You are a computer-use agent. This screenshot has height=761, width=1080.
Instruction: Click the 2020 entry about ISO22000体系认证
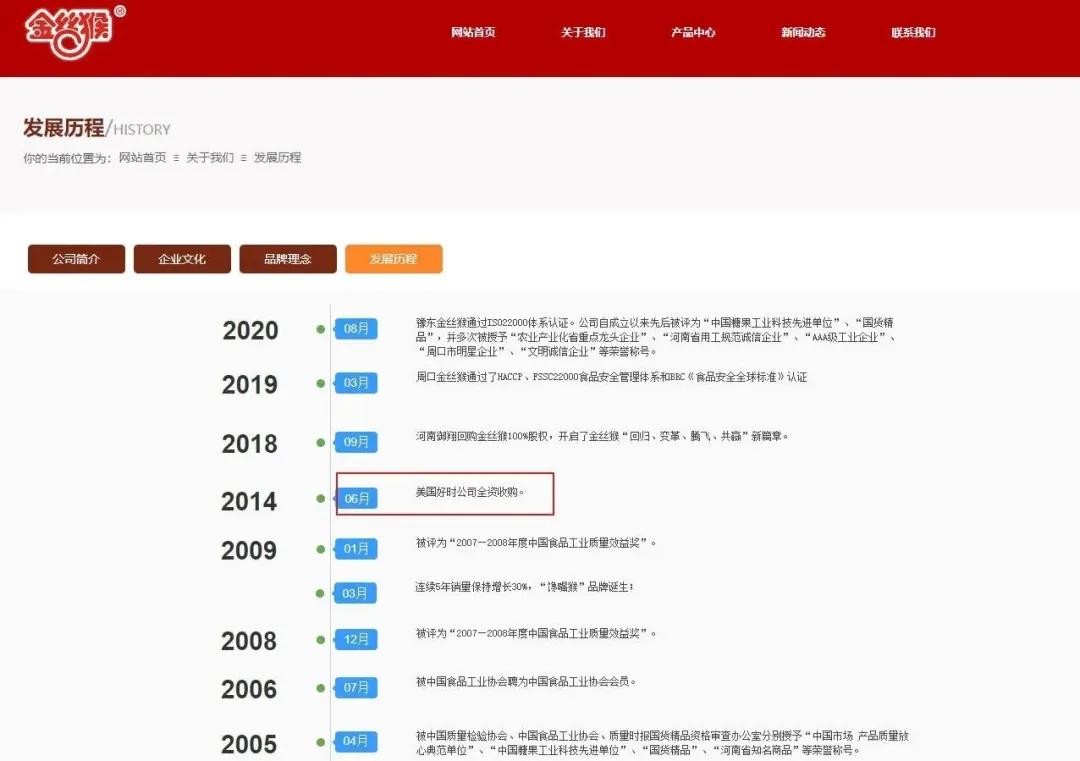[656, 337]
